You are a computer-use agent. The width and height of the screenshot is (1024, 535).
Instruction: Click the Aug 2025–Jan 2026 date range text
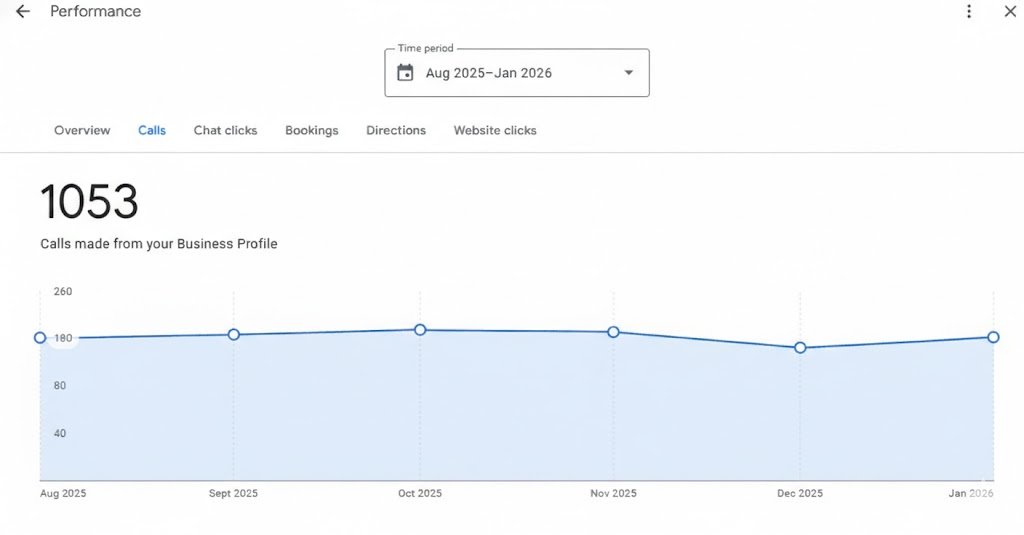(489, 73)
